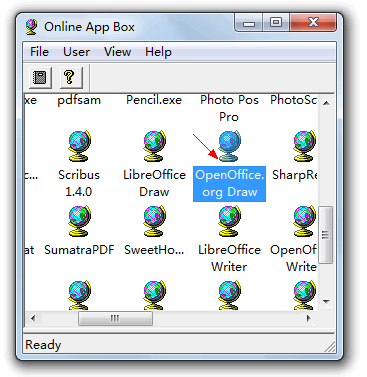This screenshot has width=367, height=377.
Task: Click the OpenOffice.org Draw globe icon
Action: [x=229, y=146]
